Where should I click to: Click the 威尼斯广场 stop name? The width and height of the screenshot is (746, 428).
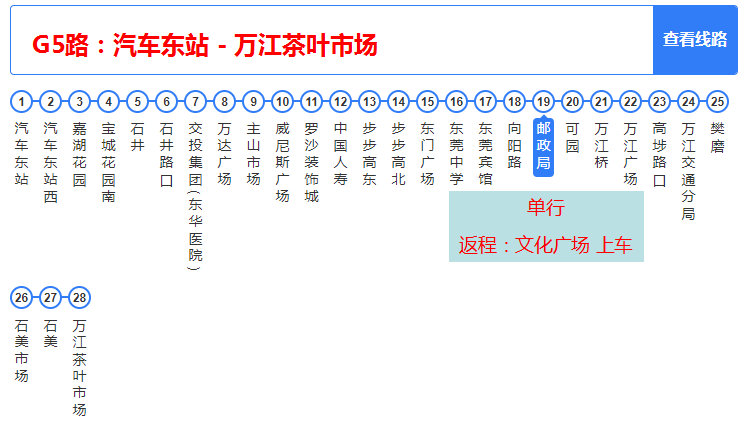[283, 163]
